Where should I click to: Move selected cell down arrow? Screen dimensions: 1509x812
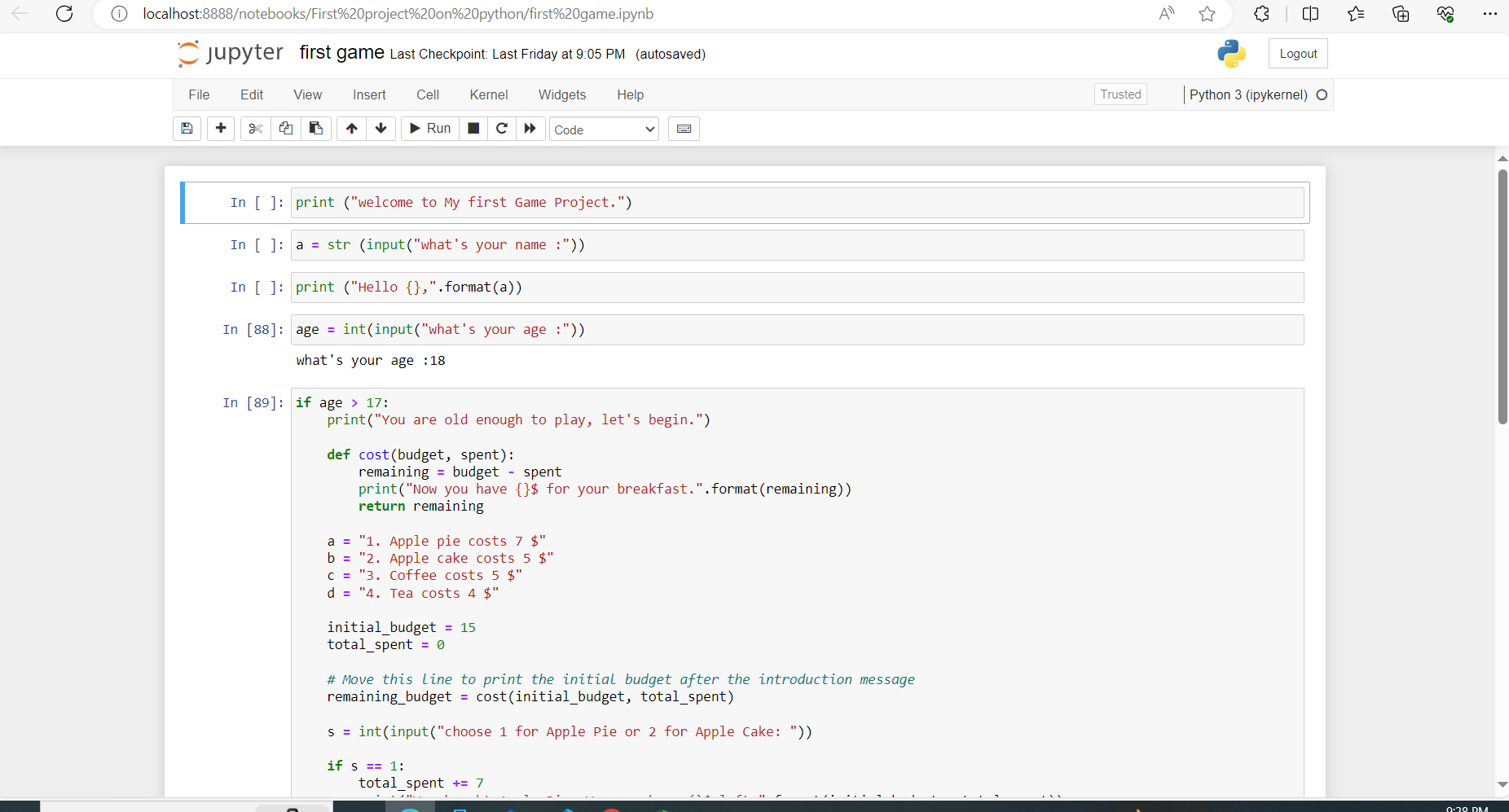pyautogui.click(x=381, y=129)
